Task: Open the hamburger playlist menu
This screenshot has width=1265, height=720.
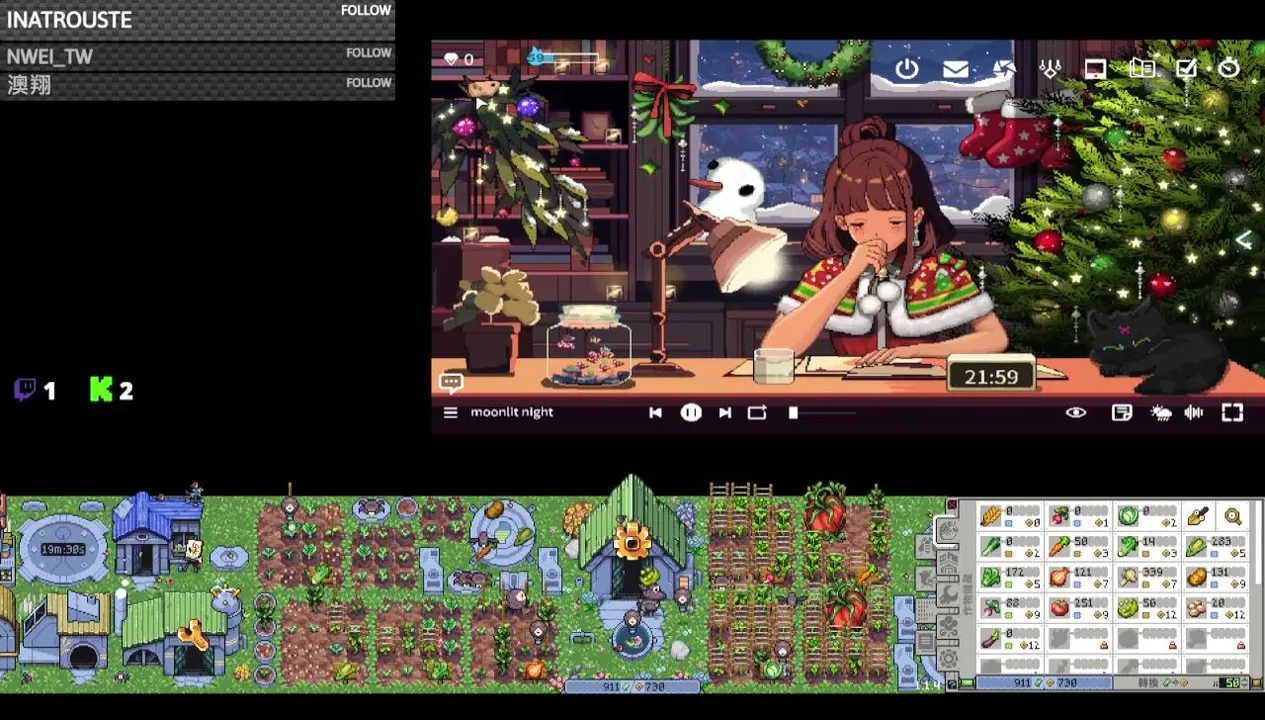Action: pos(450,412)
